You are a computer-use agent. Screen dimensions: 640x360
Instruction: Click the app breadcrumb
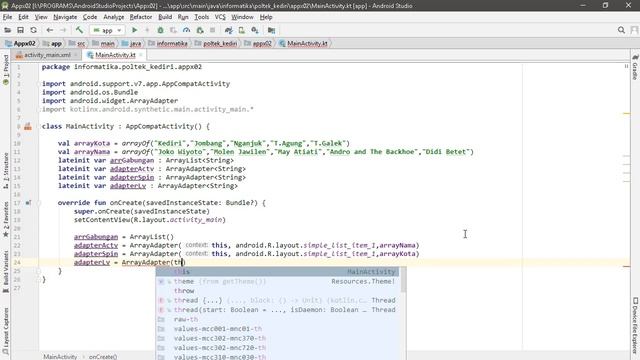point(52,43)
